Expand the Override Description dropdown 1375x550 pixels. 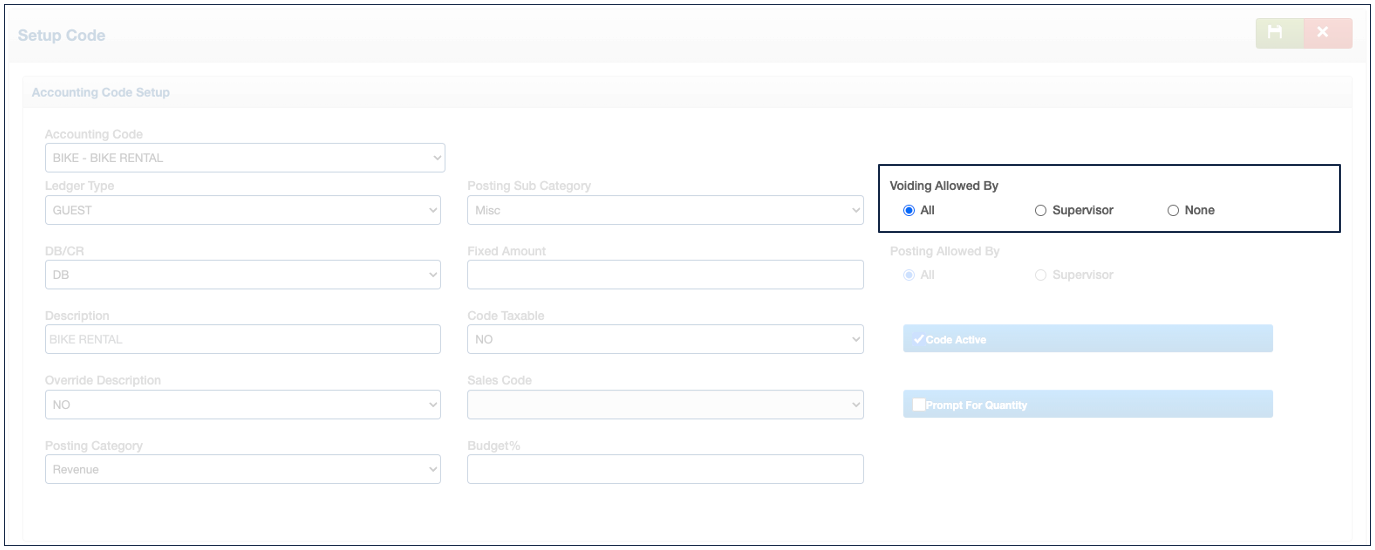(x=242, y=404)
